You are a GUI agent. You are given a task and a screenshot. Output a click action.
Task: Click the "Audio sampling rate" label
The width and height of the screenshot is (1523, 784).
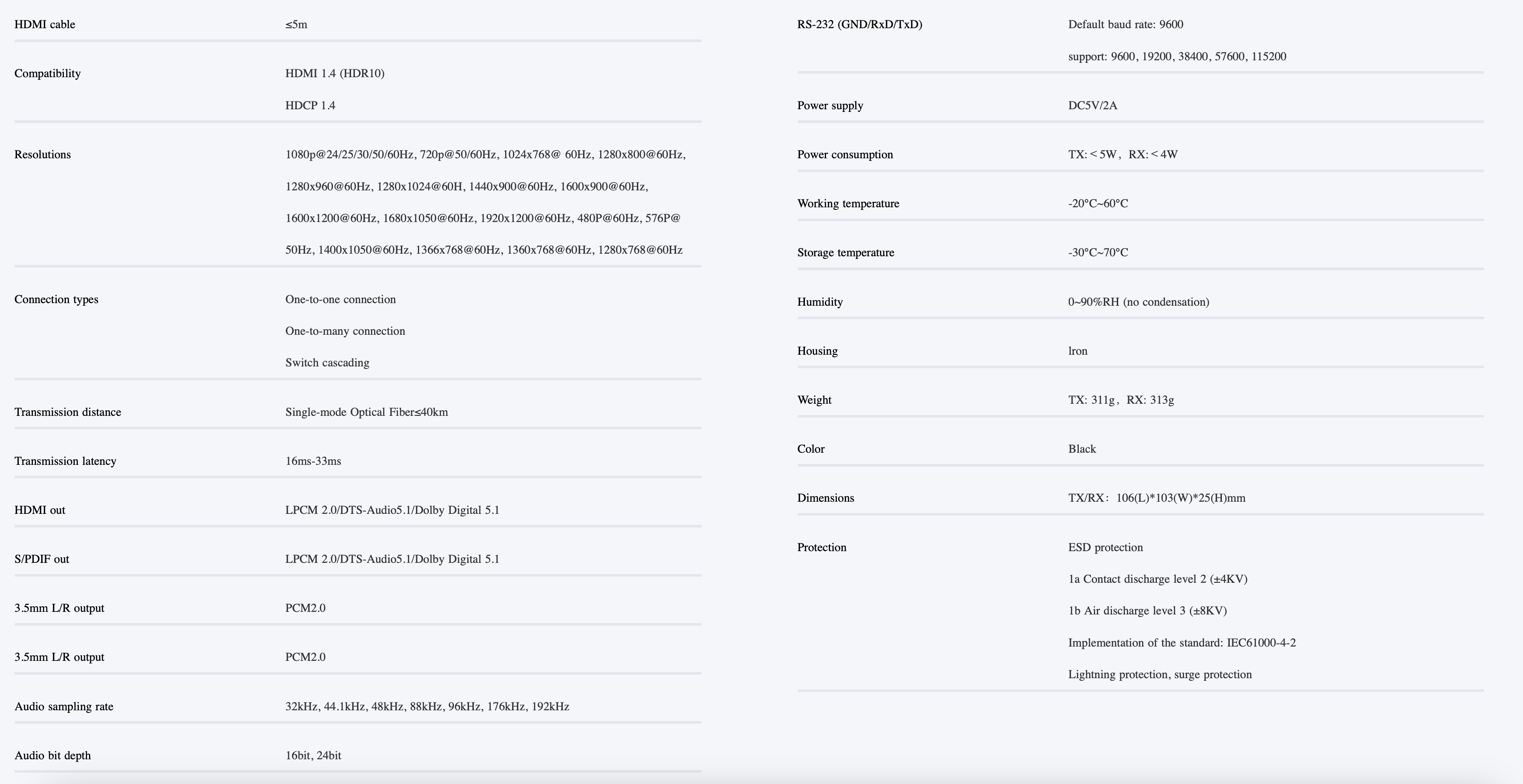(x=64, y=706)
